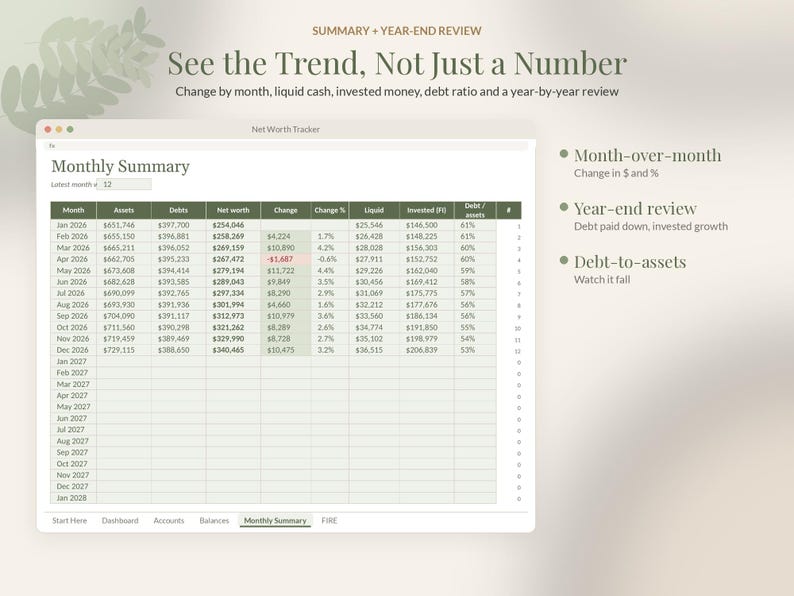
Task: Click the Jun 2027 month cell
Action: coord(73,418)
